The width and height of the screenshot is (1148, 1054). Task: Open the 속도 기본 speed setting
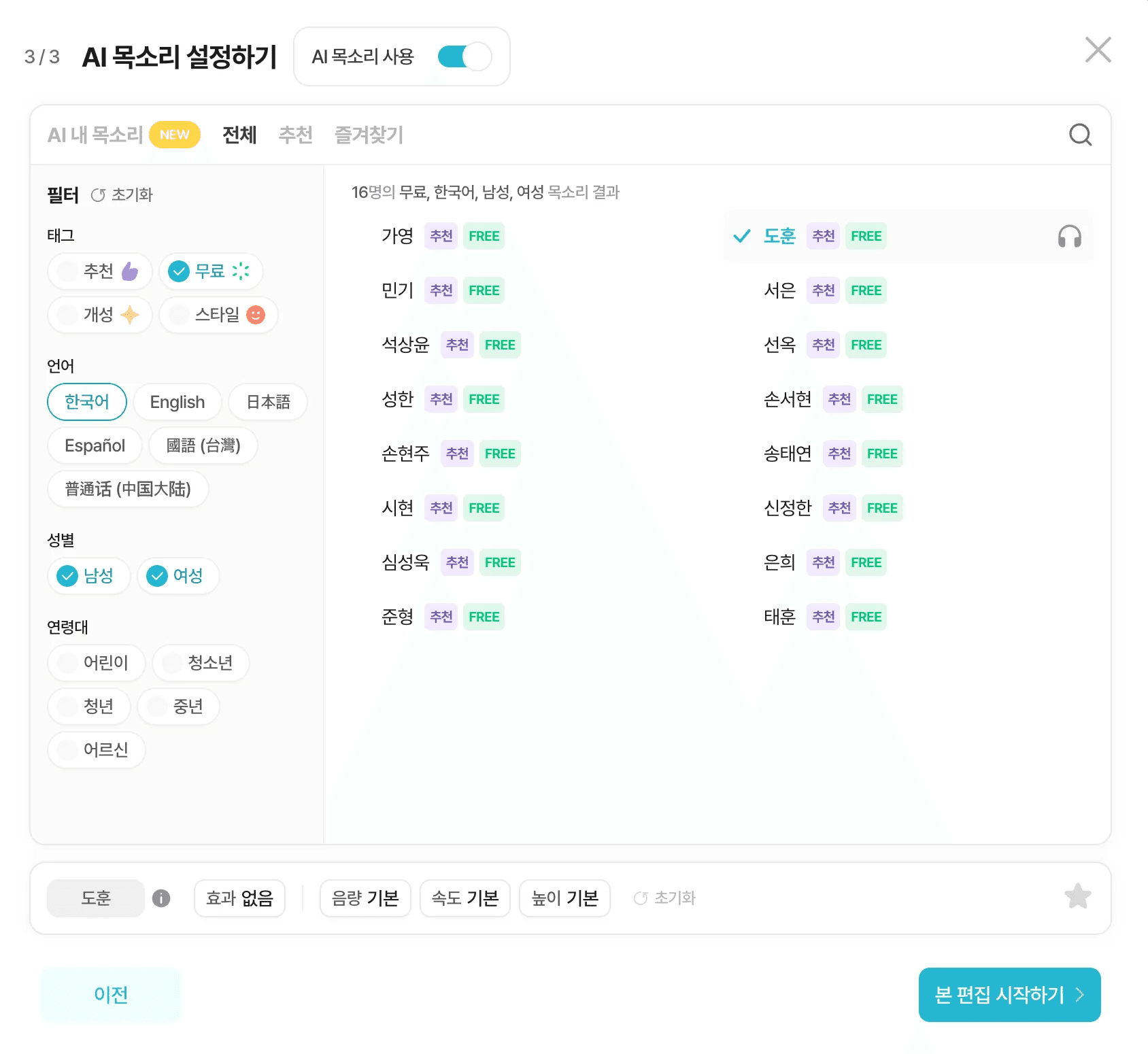465,898
